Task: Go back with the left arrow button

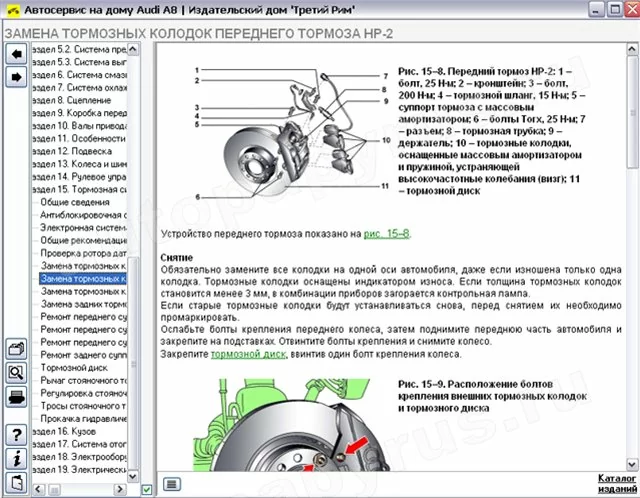Action: pos(16,53)
